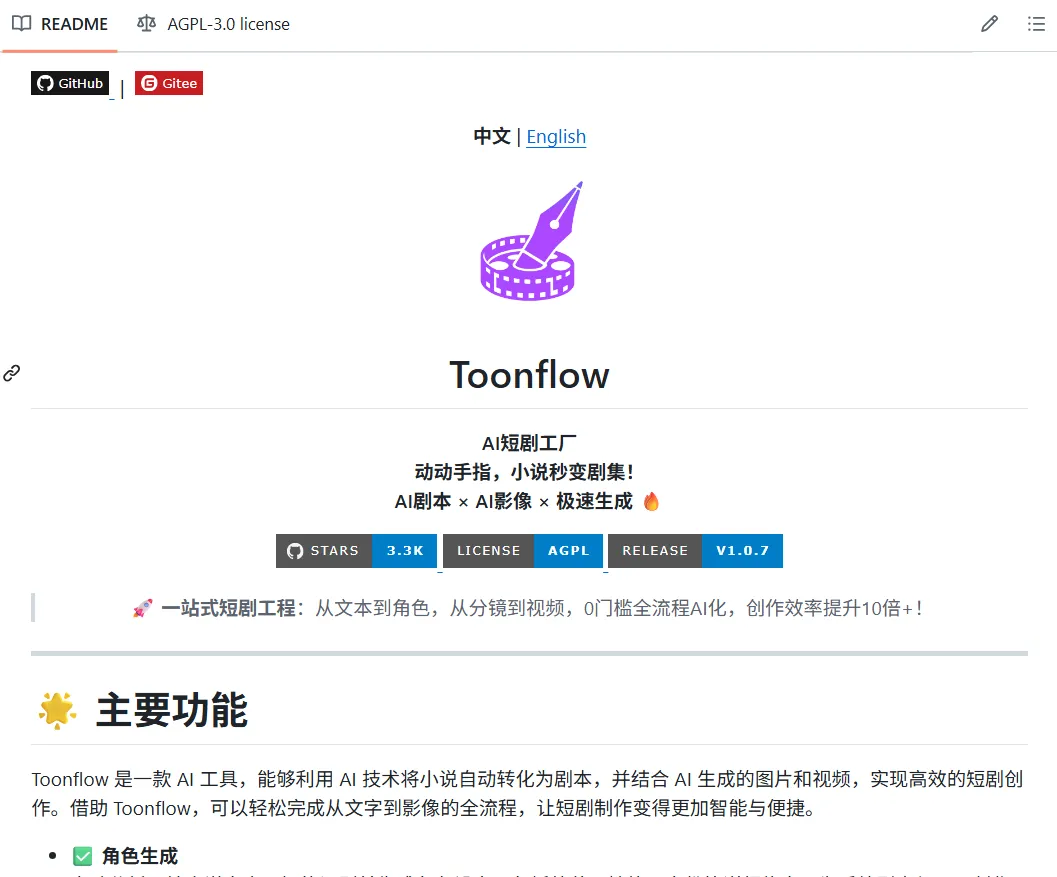Click the scale icon beside license tab
This screenshot has height=877, width=1057.
point(146,24)
